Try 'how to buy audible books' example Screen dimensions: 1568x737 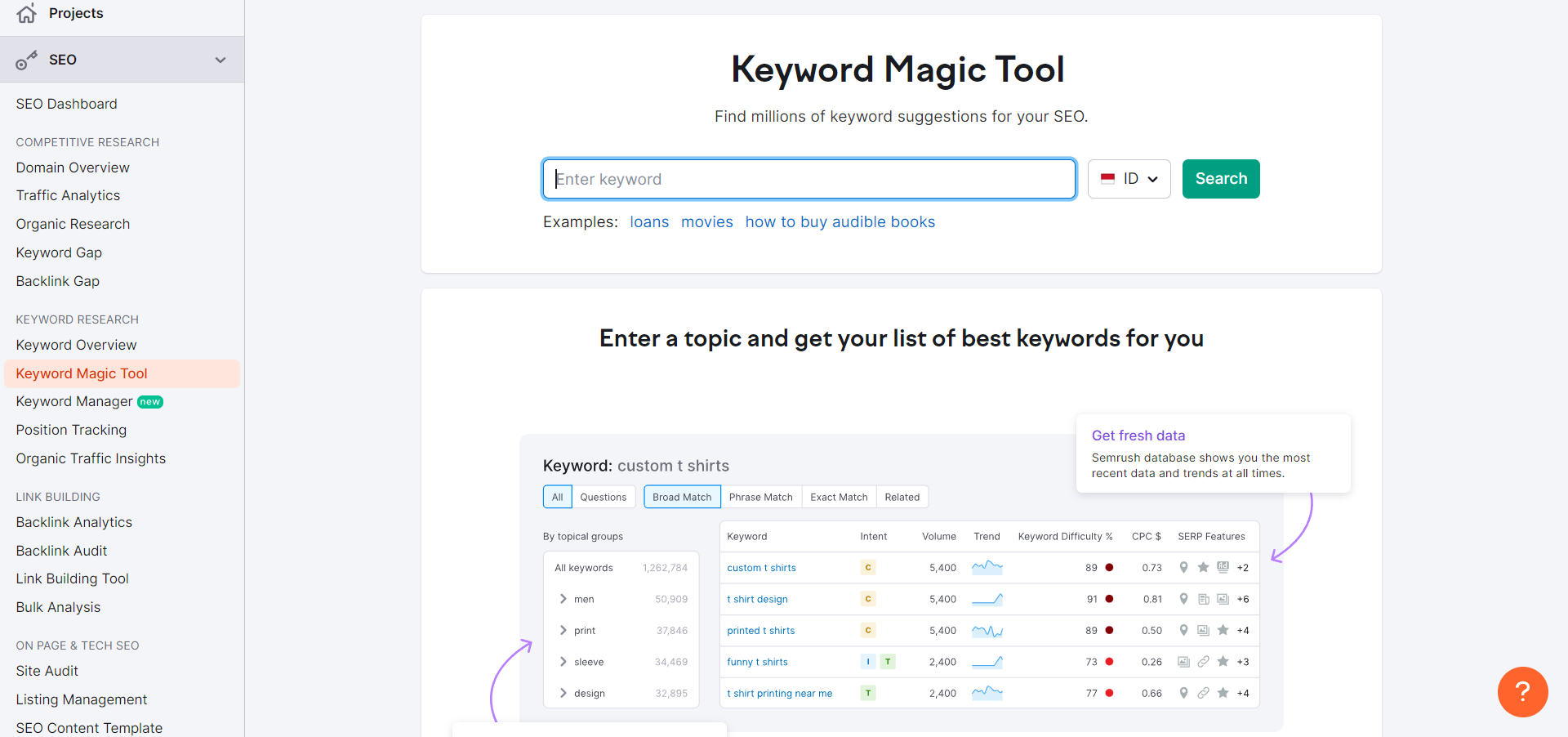coord(840,222)
